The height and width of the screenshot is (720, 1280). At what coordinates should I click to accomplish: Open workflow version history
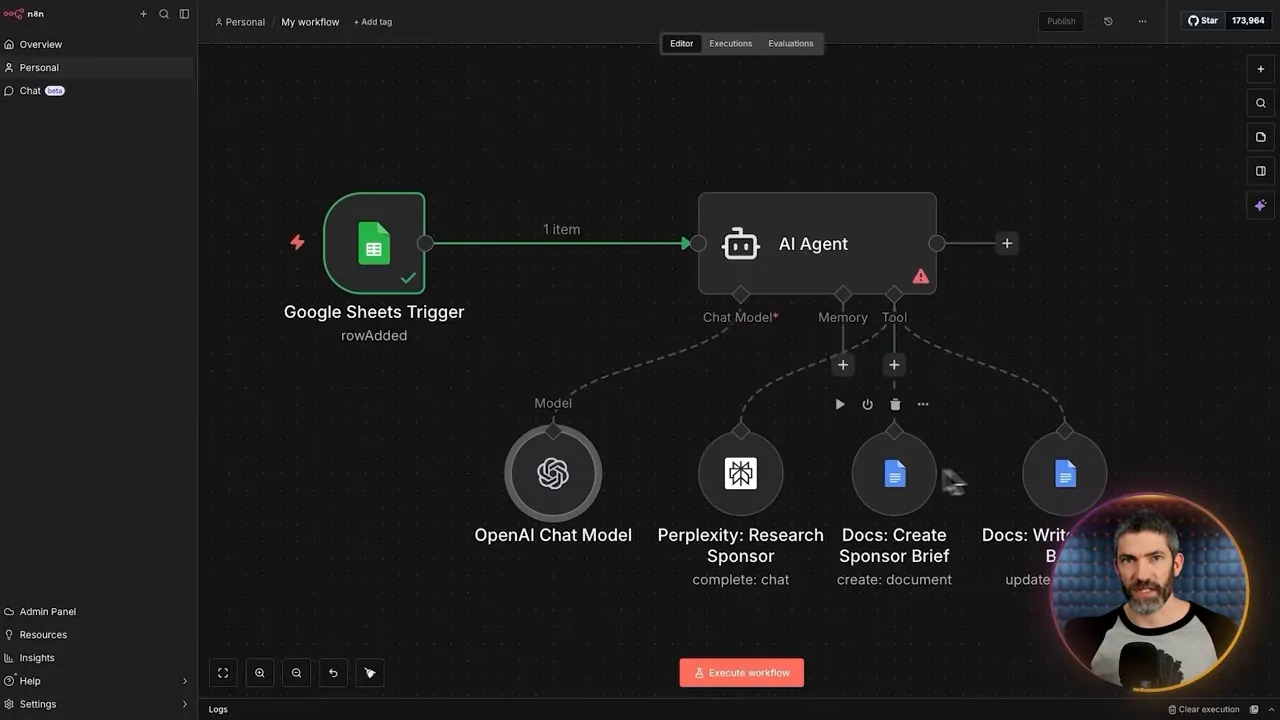click(1108, 21)
